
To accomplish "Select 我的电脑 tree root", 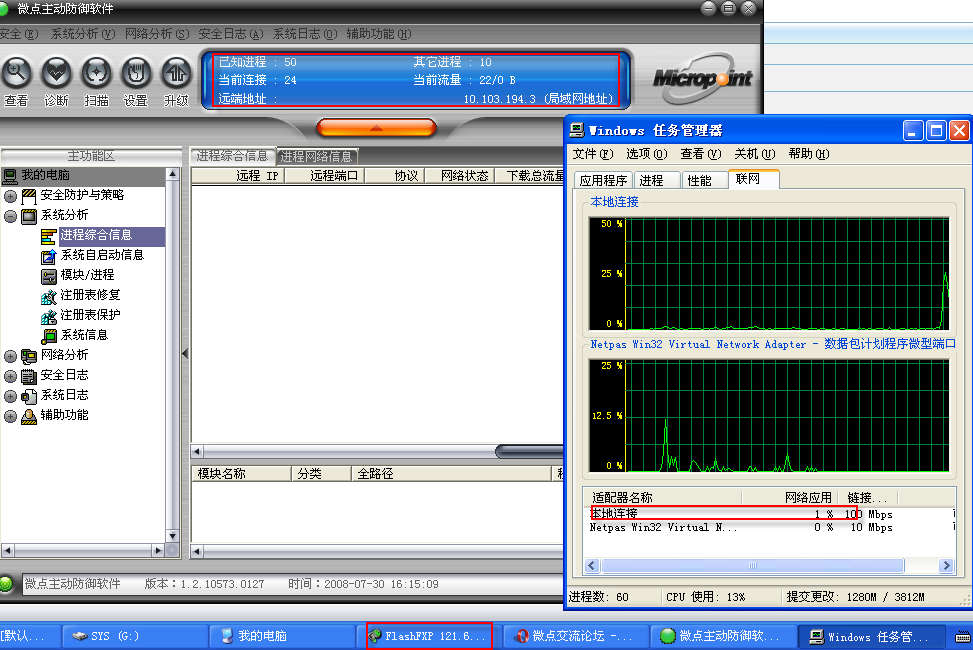I will click(45, 175).
